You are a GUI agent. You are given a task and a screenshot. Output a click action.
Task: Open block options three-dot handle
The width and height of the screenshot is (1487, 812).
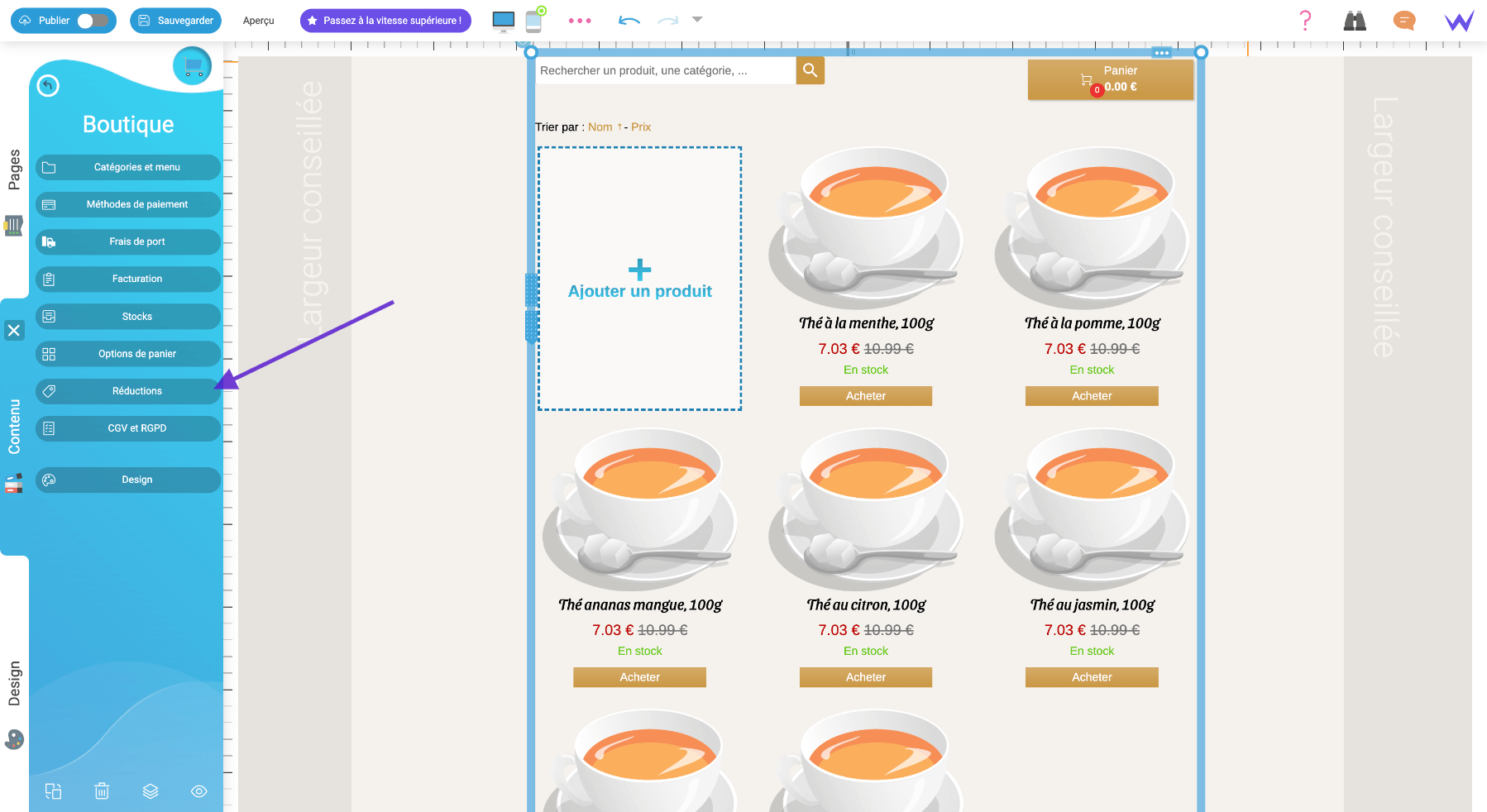pos(1162,53)
